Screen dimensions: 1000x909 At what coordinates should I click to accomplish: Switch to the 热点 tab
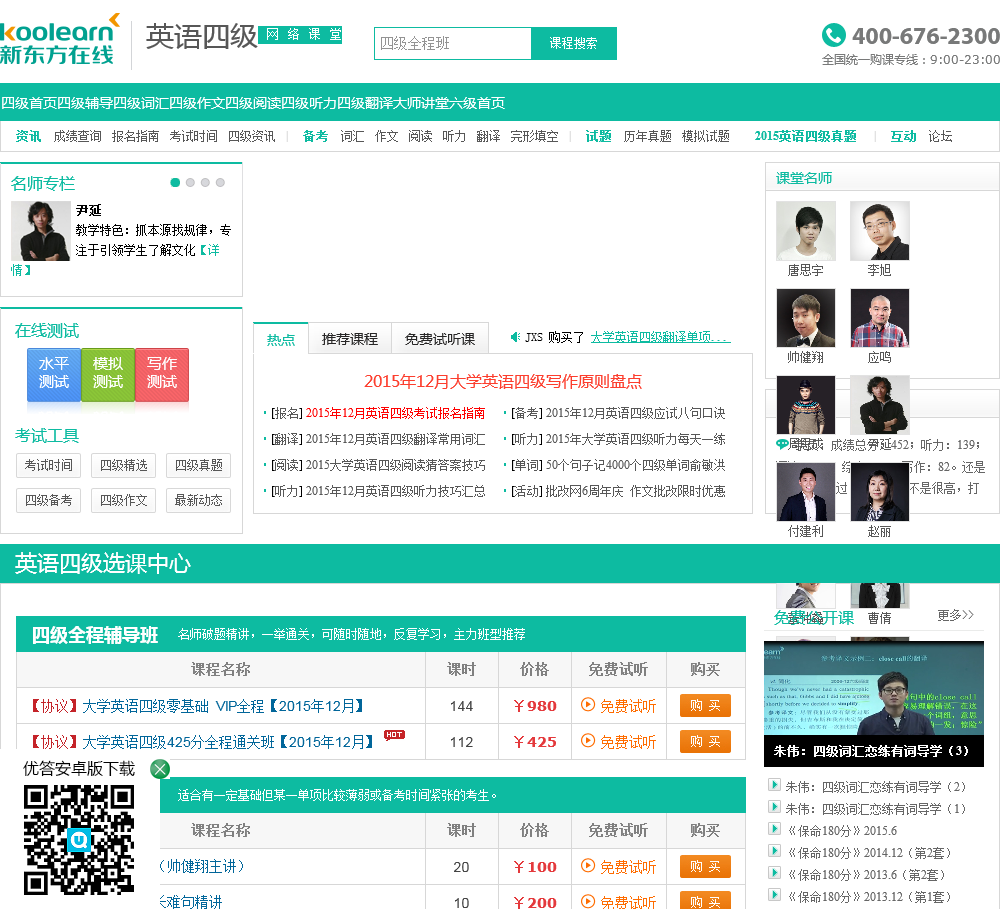pos(281,339)
